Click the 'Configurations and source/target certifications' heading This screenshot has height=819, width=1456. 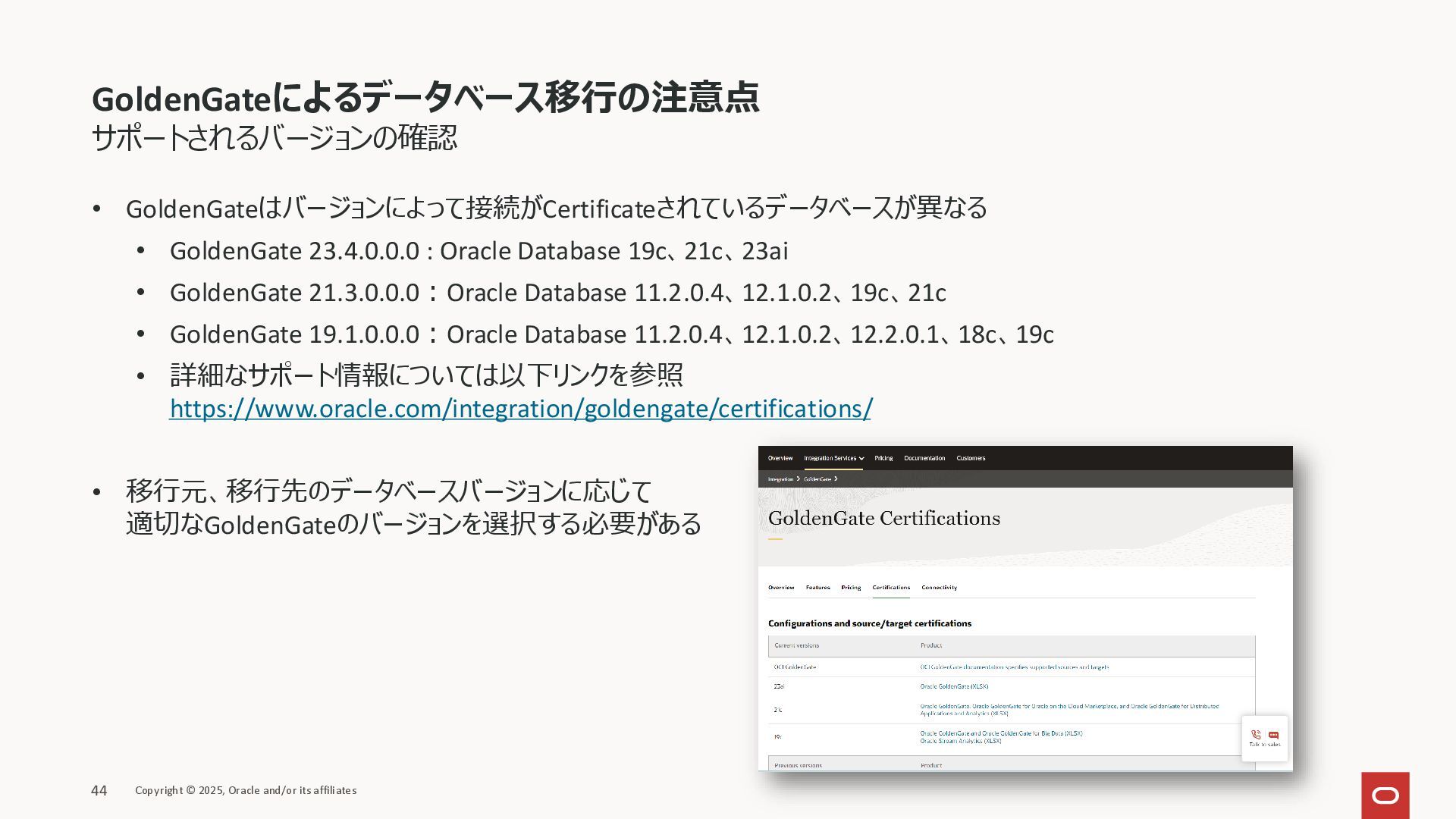coord(870,623)
